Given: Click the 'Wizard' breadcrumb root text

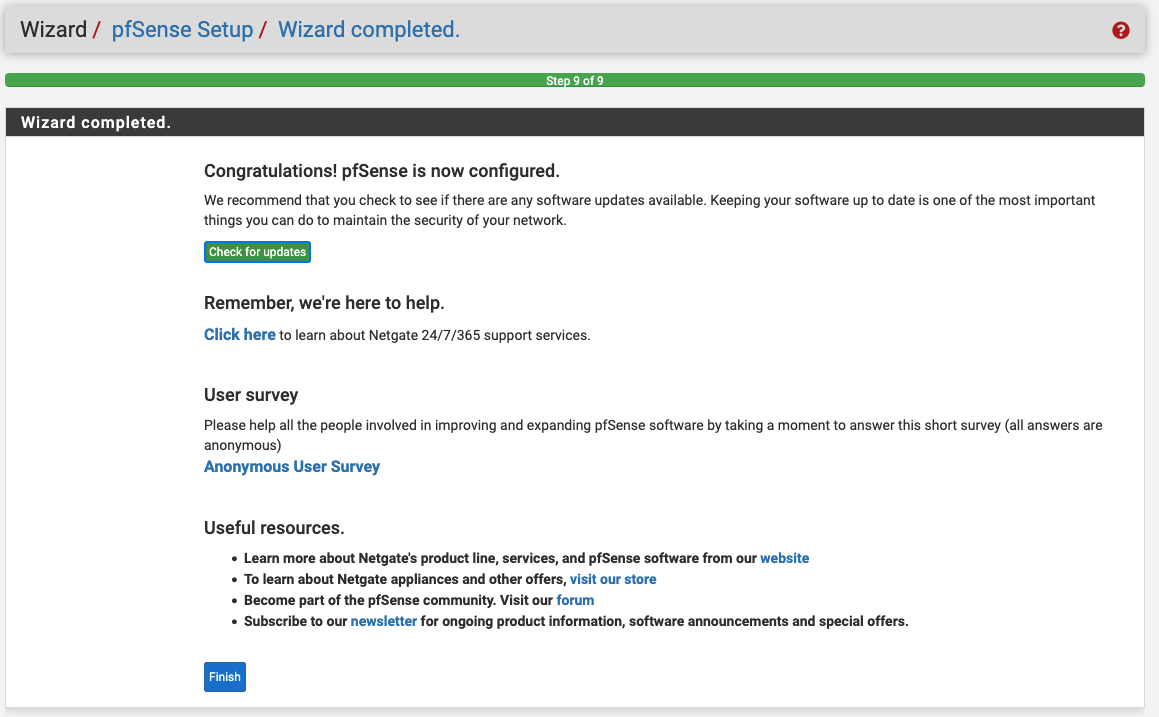Looking at the screenshot, I should [53, 30].
